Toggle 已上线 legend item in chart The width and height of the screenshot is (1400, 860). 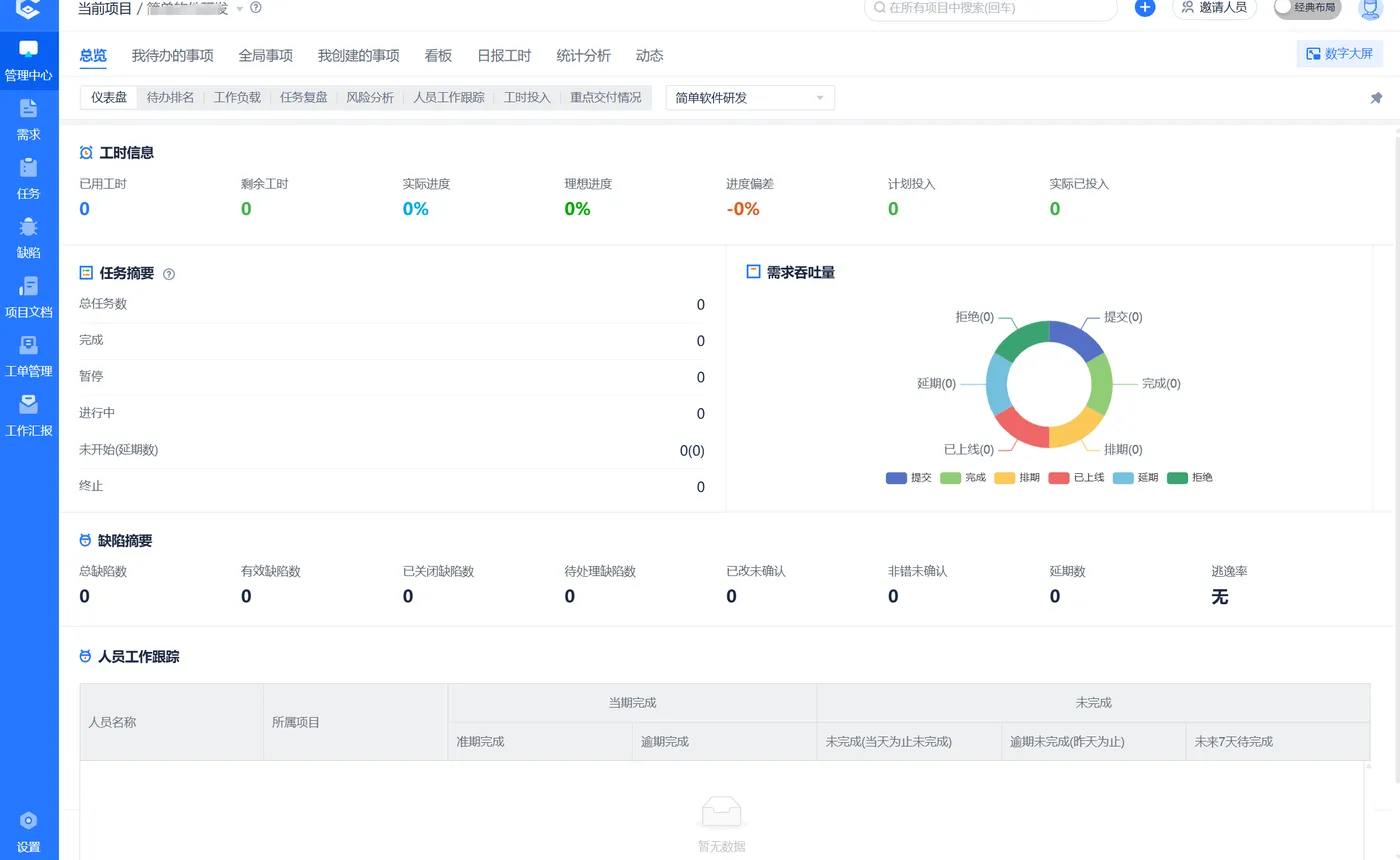pos(1076,478)
